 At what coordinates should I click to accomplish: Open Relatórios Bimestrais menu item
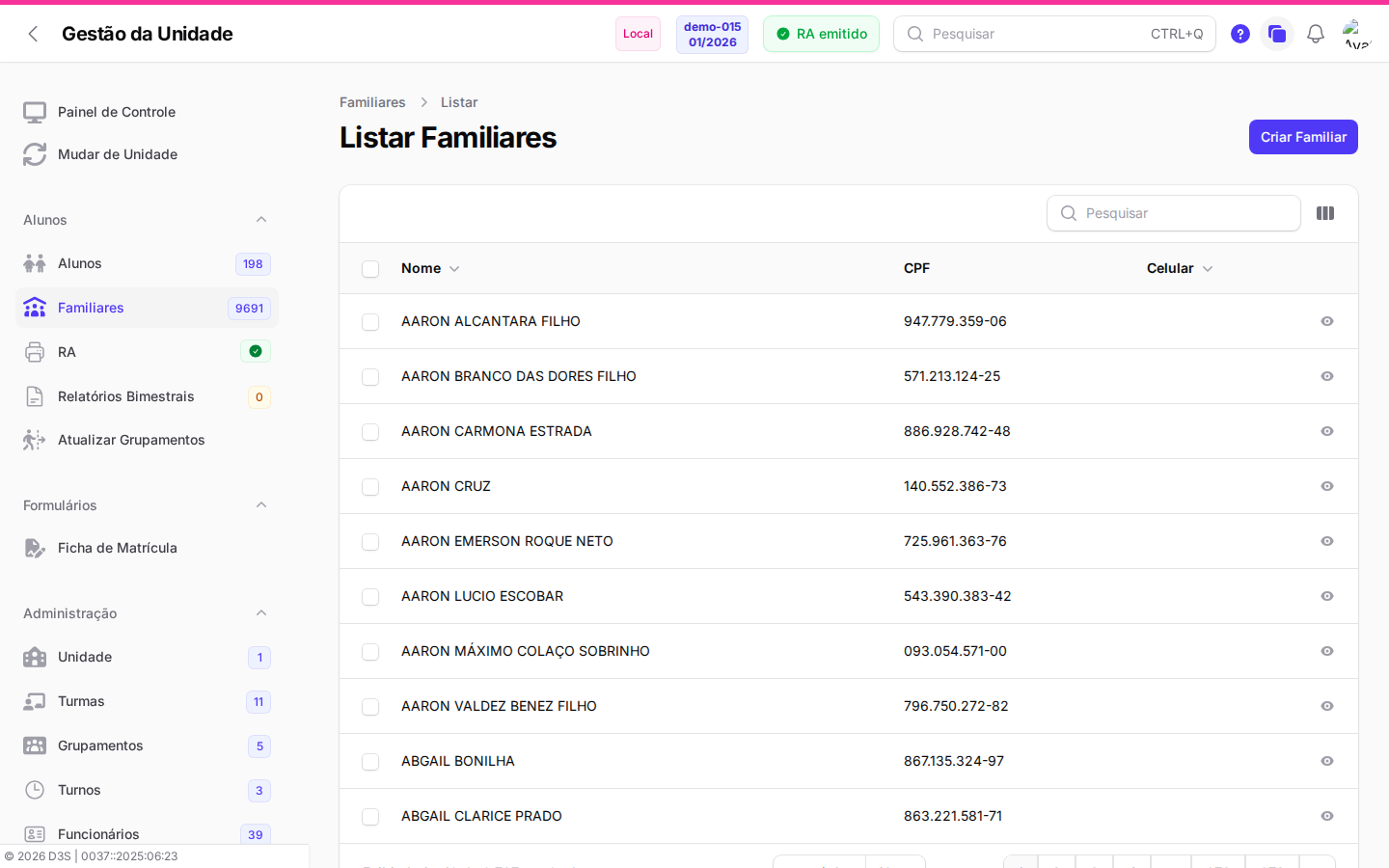(x=147, y=396)
